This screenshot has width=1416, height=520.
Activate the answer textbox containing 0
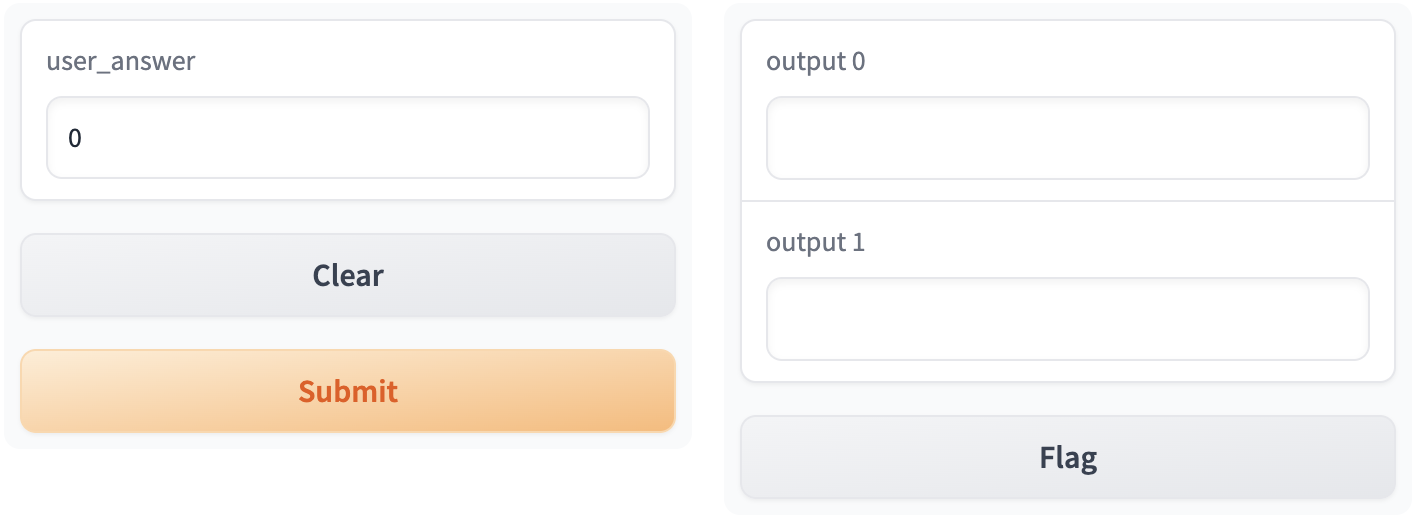coord(348,138)
